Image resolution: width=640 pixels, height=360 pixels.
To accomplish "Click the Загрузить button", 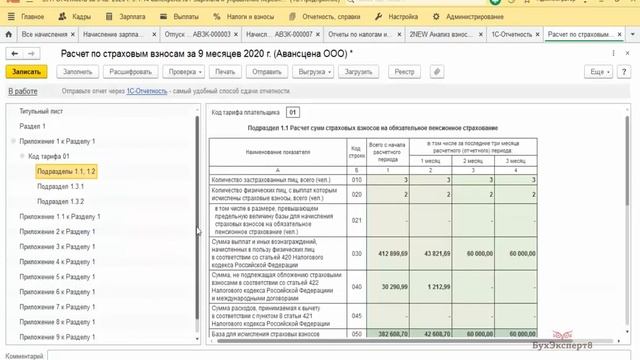I will coord(358,72).
